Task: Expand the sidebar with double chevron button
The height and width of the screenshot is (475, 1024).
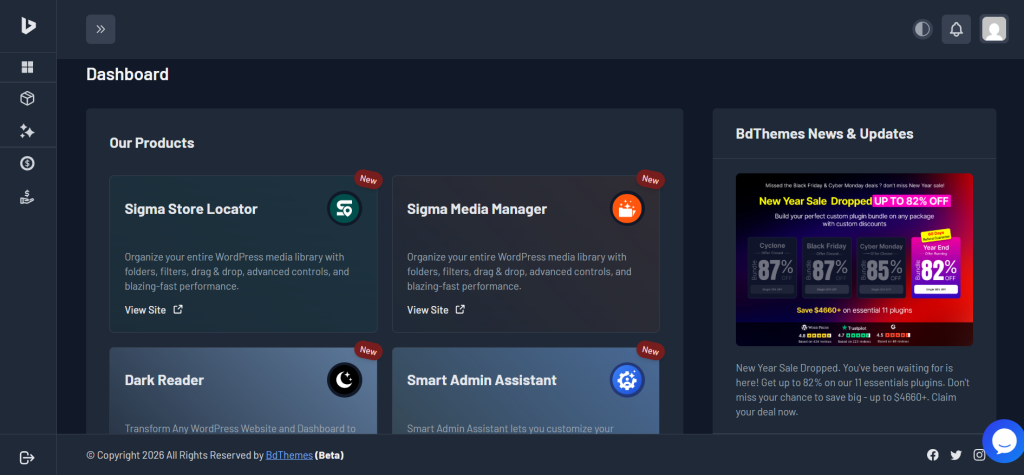Action: pyautogui.click(x=101, y=29)
